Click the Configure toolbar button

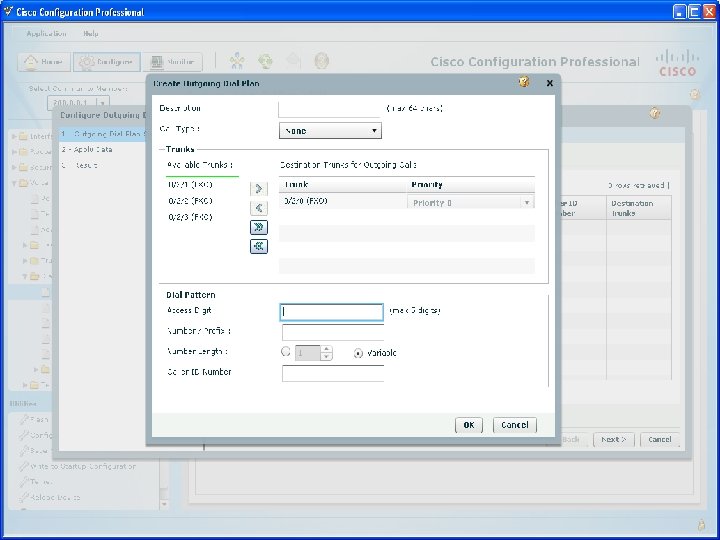click(107, 62)
